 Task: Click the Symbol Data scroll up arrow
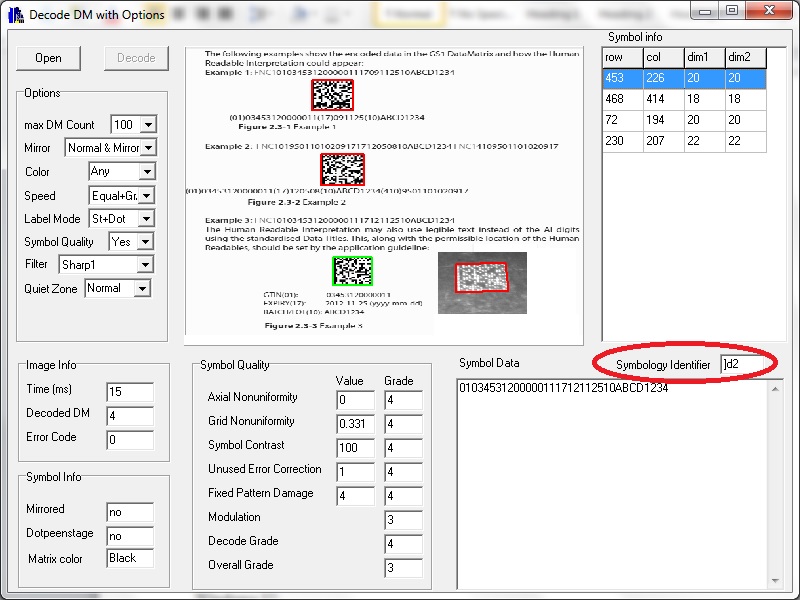tap(775, 389)
